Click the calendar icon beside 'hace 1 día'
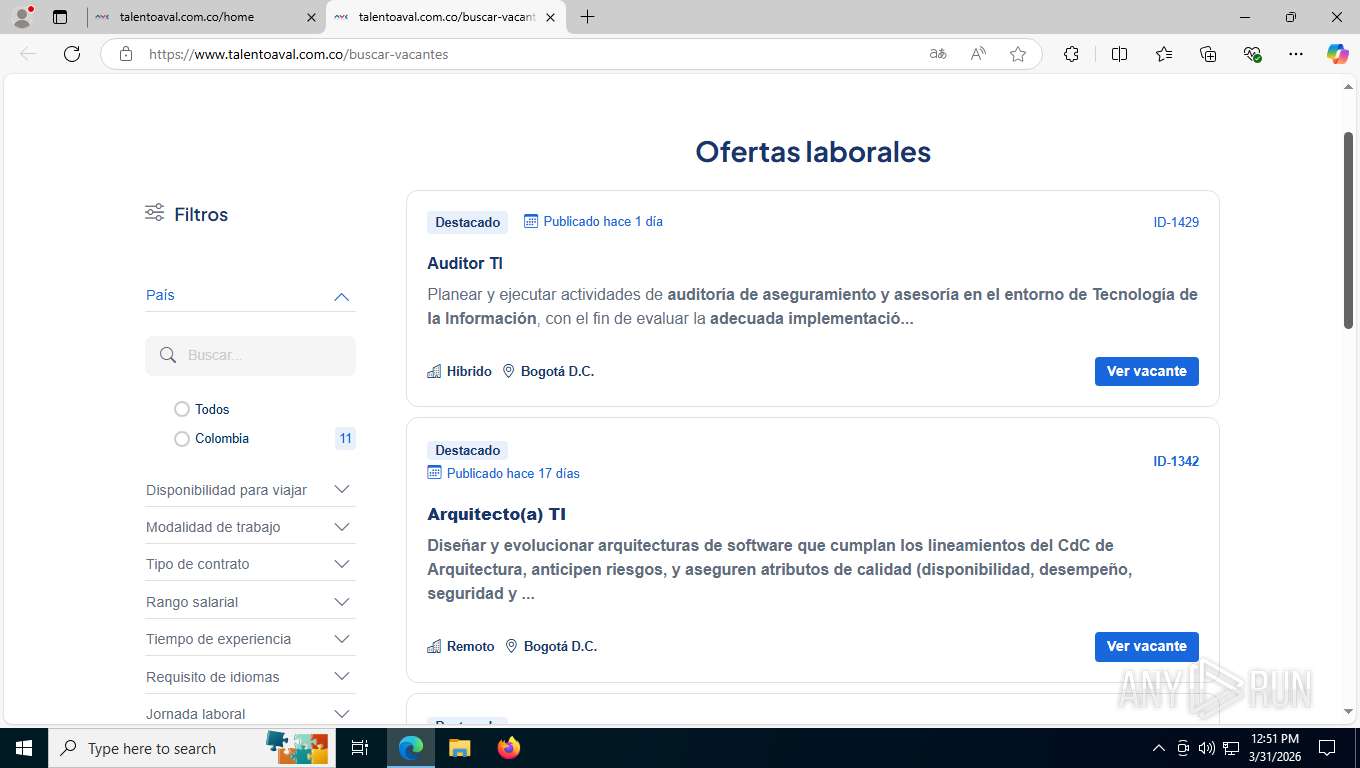Viewport: 1360px width, 768px height. (x=531, y=221)
